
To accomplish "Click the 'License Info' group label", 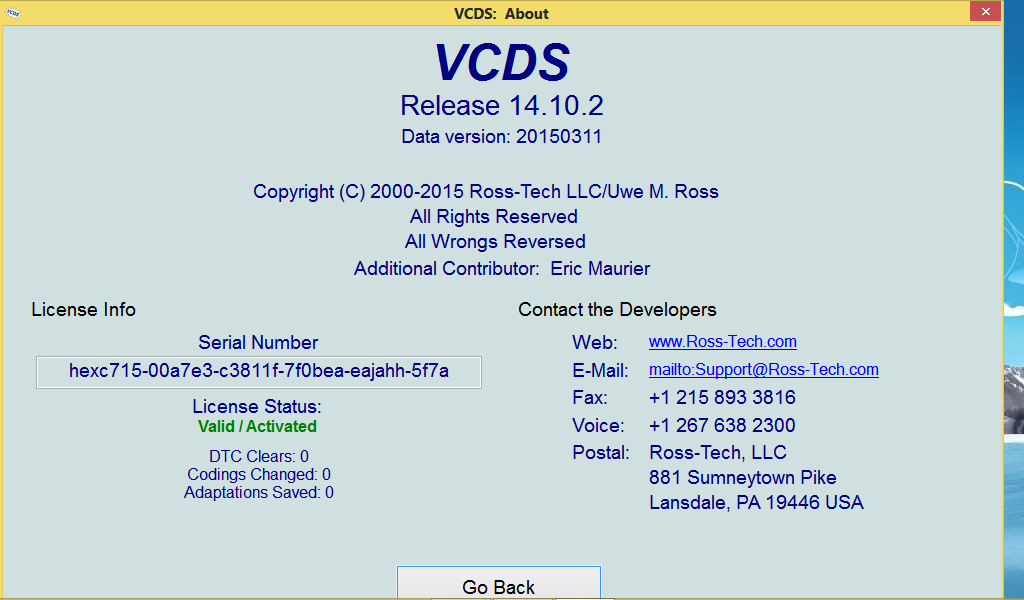I will 84,309.
